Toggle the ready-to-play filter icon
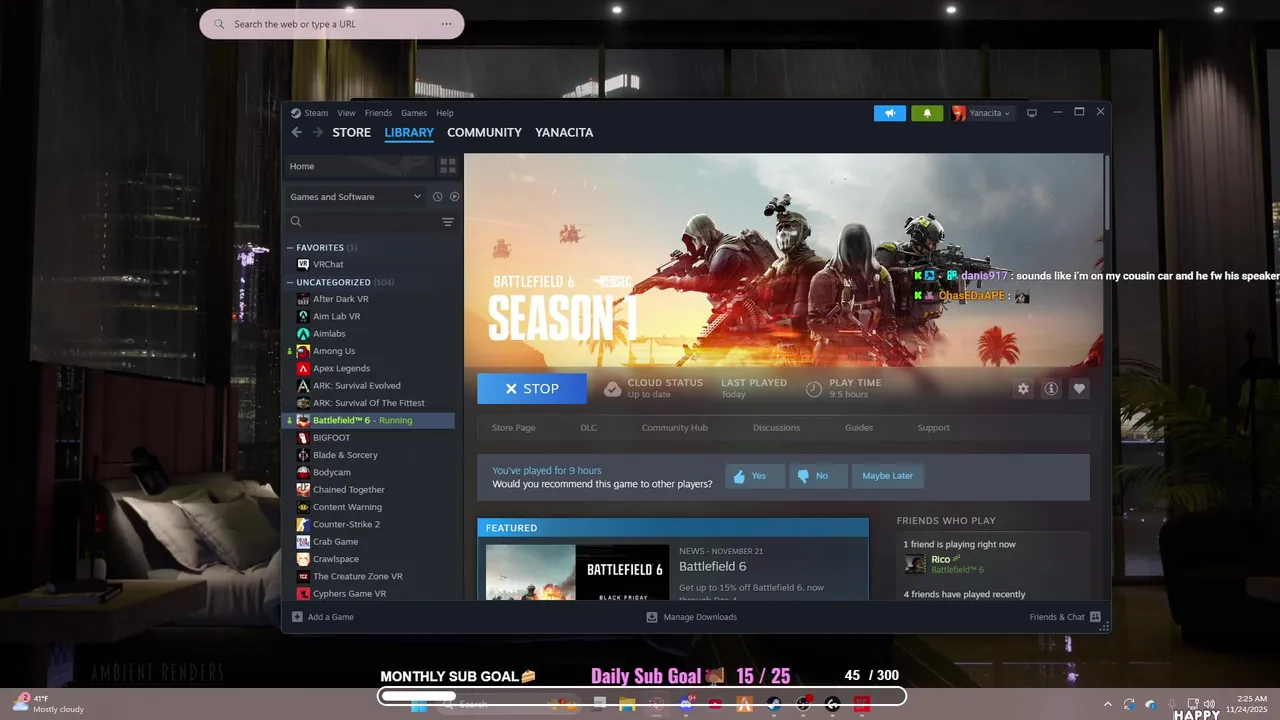This screenshot has width=1280, height=720. [454, 197]
